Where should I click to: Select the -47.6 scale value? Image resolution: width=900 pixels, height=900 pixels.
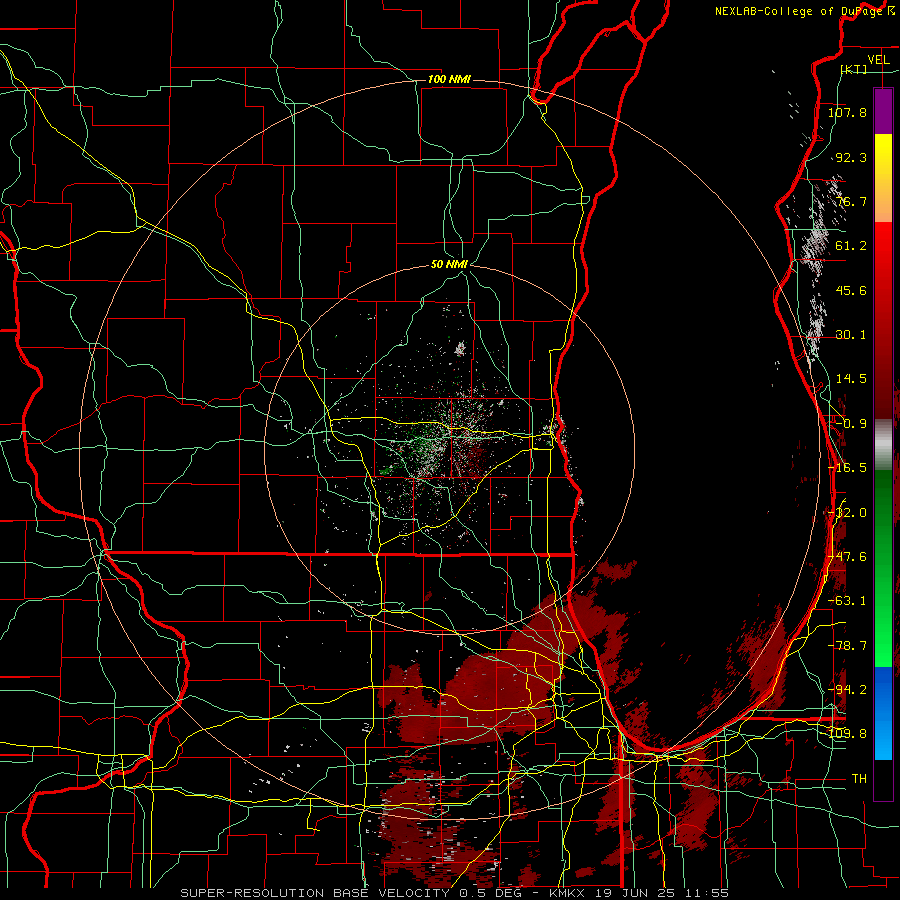coord(847,557)
